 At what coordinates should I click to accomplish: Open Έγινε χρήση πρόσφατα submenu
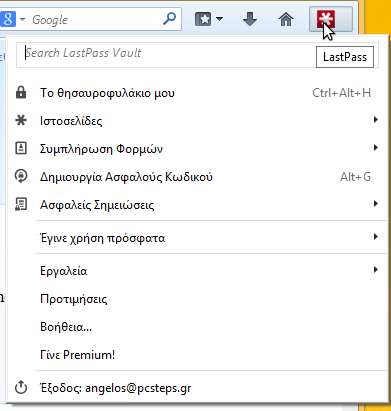pyautogui.click(x=197, y=238)
